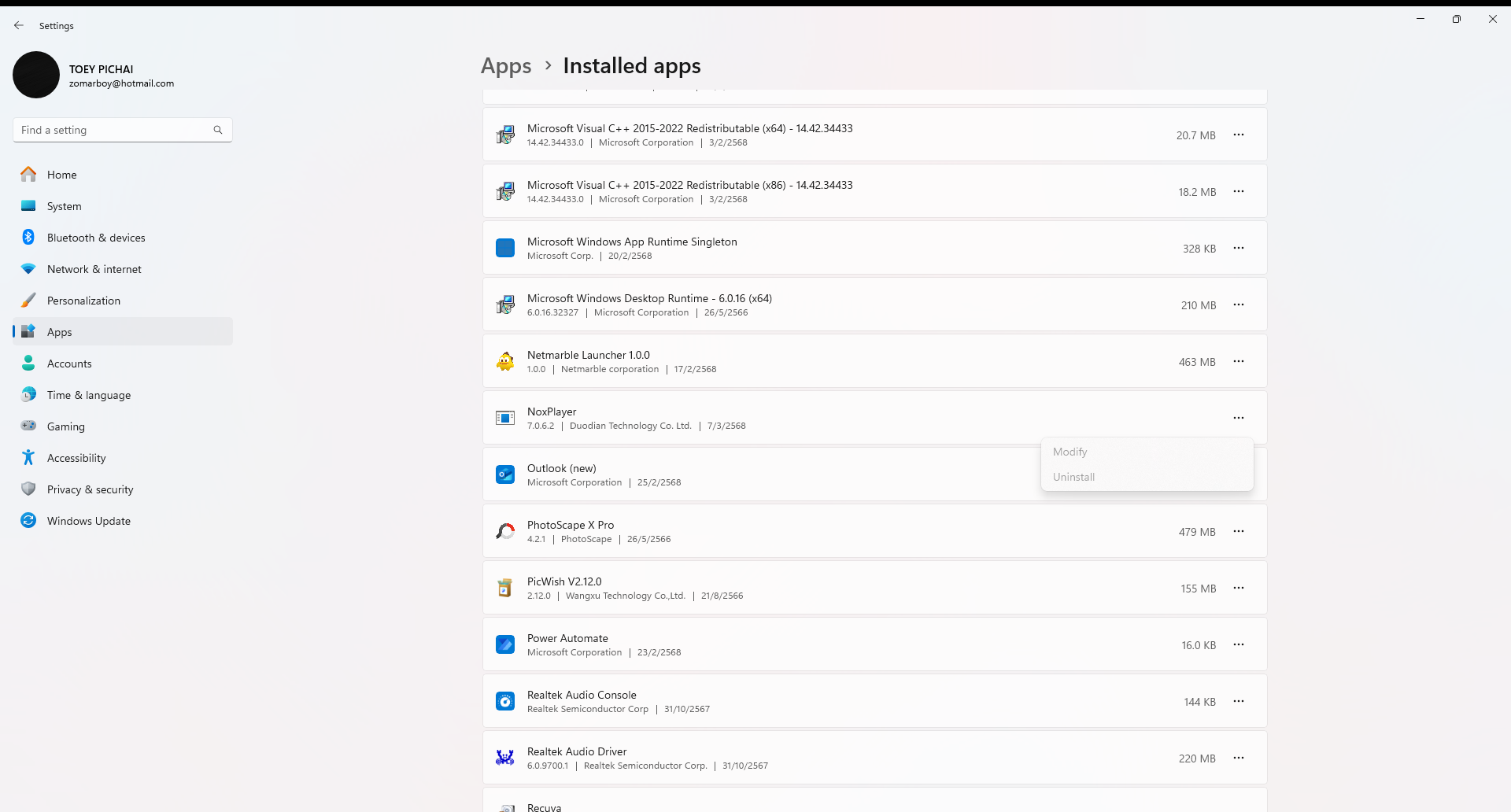Image resolution: width=1511 pixels, height=812 pixels.
Task: Click the Find a setting search box
Action: click(123, 130)
